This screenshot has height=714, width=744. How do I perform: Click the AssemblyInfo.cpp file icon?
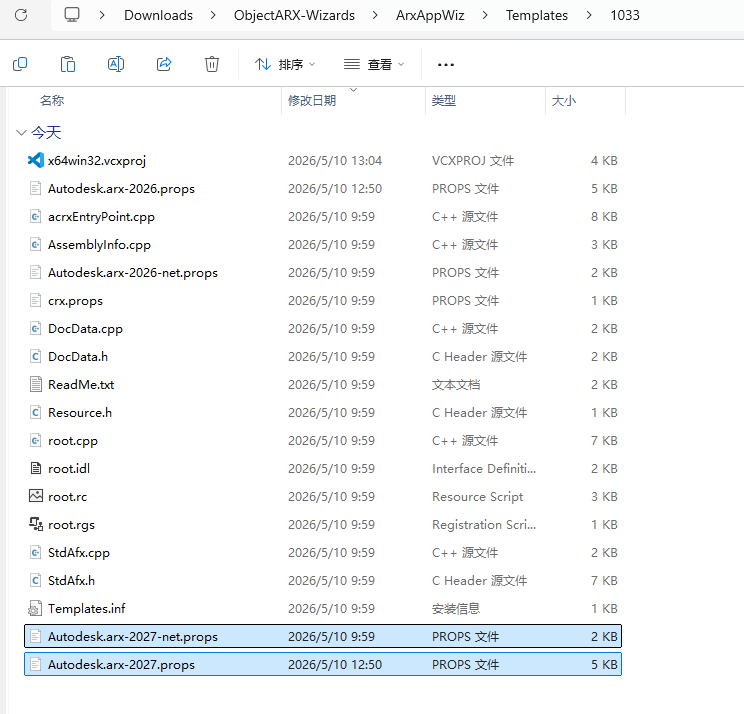[36, 244]
